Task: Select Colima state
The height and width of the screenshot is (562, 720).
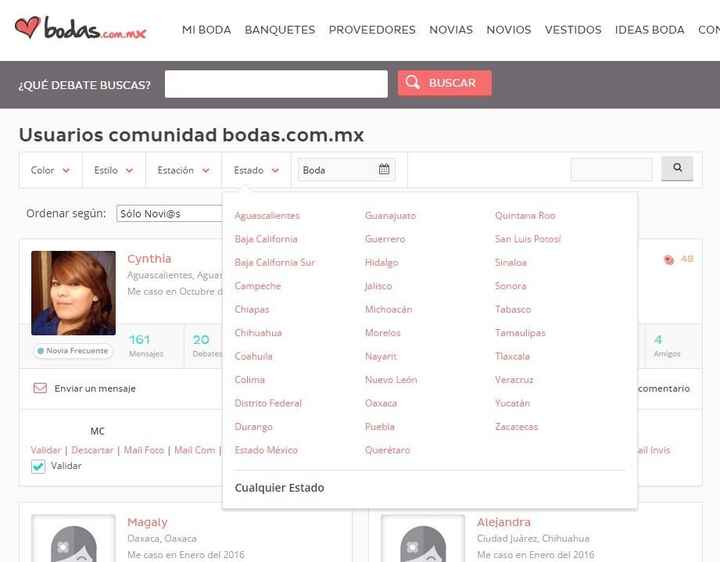Action: coord(249,379)
